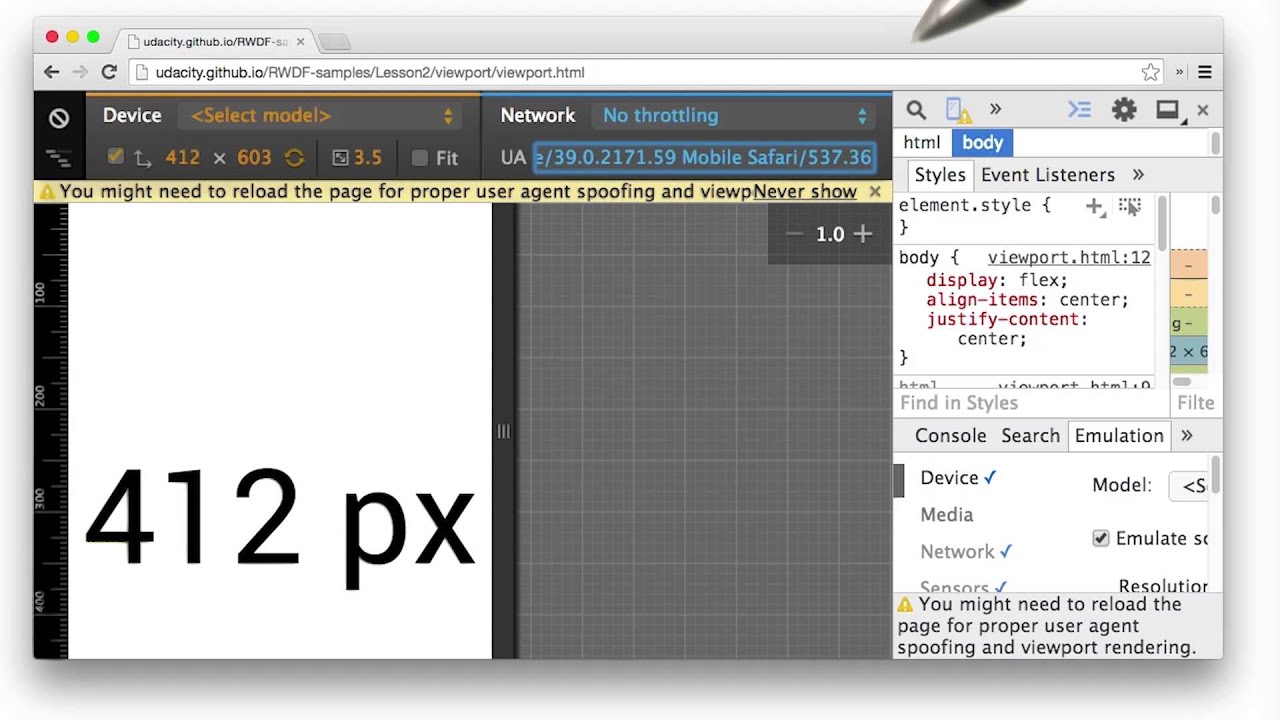This screenshot has width=1280, height=720.
Task: Enable the Fit checkbox
Action: [x=420, y=158]
